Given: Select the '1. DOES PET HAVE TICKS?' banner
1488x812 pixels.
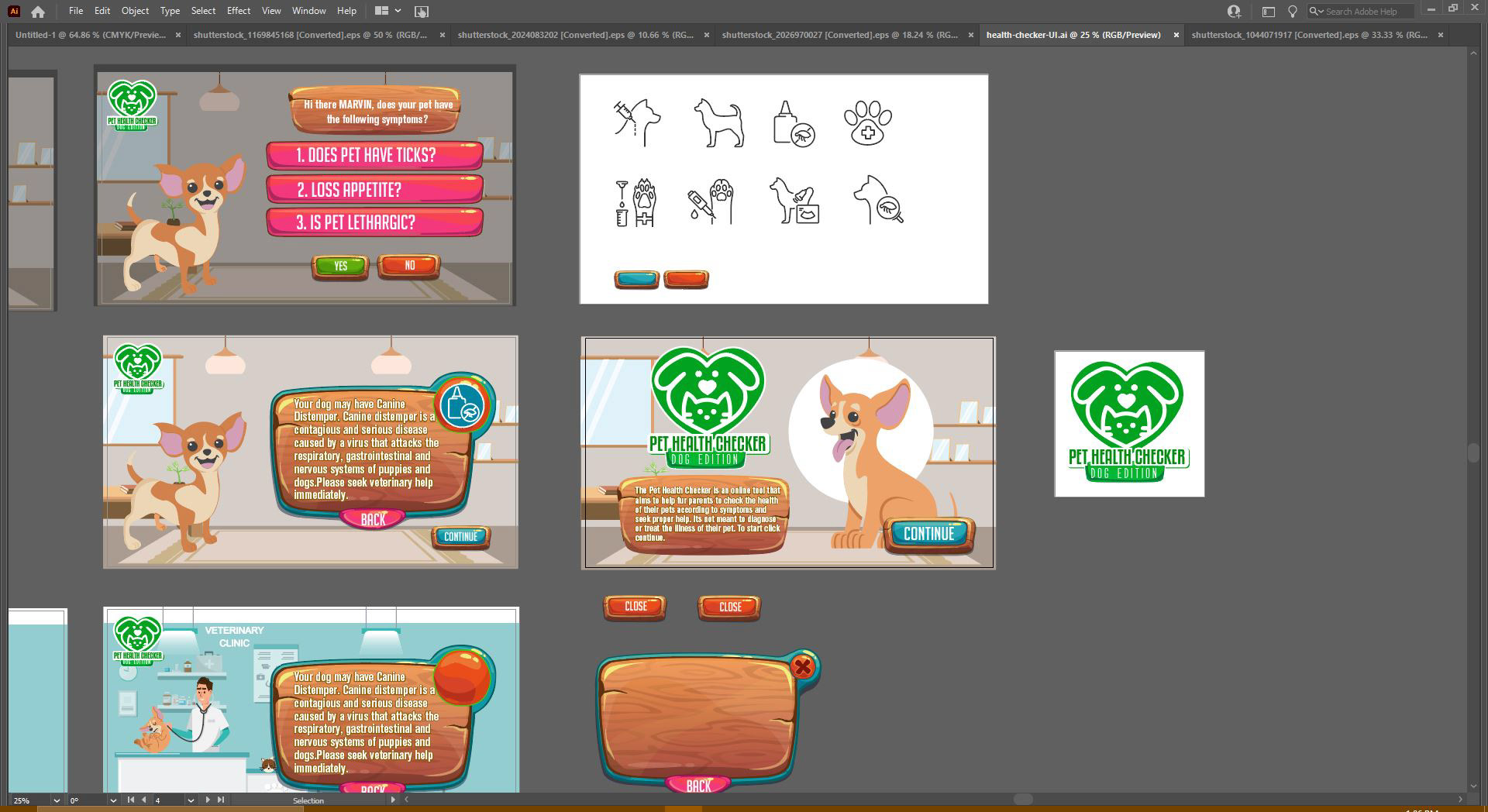Looking at the screenshot, I should click(374, 155).
